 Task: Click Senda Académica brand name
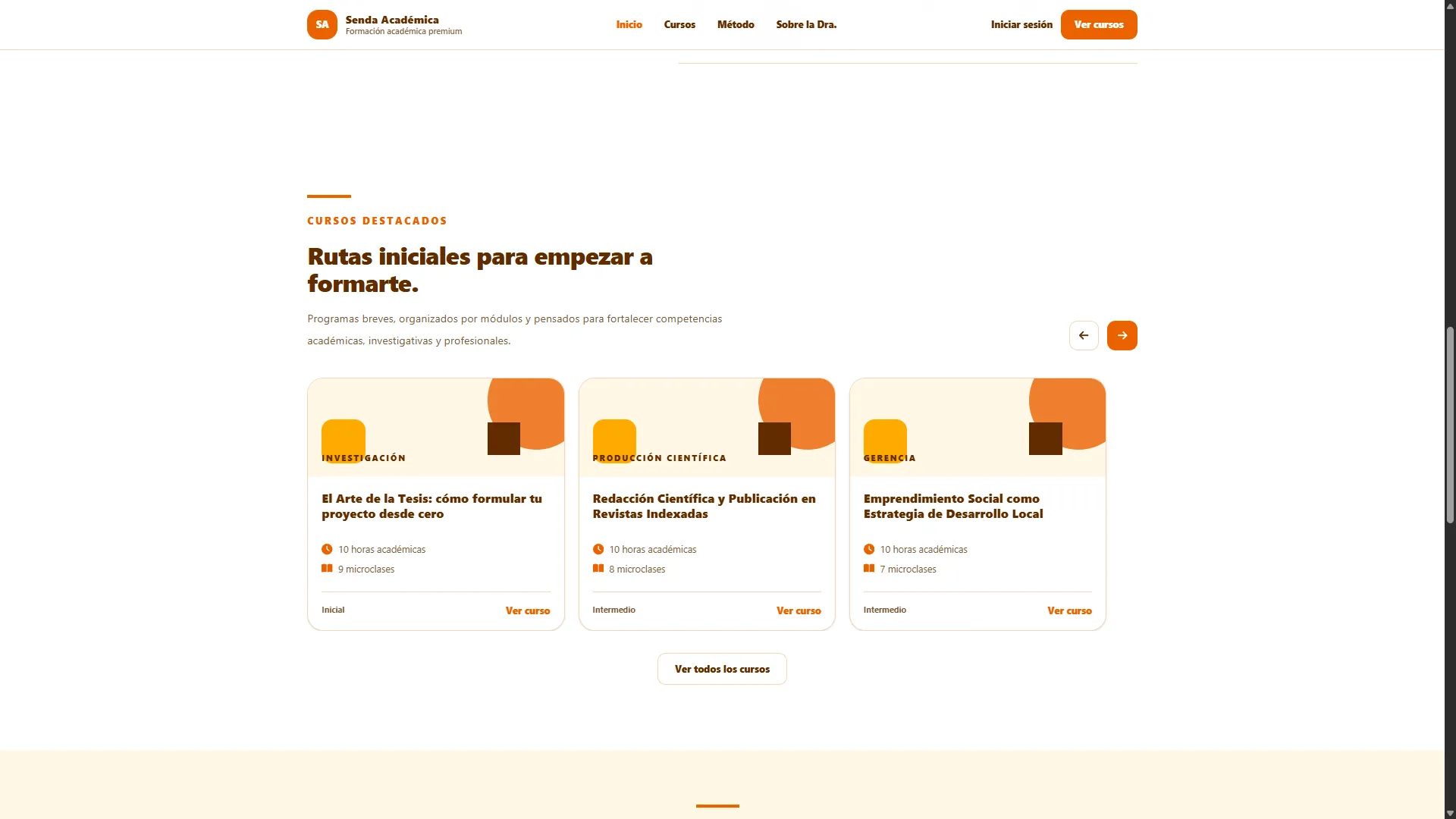click(392, 20)
